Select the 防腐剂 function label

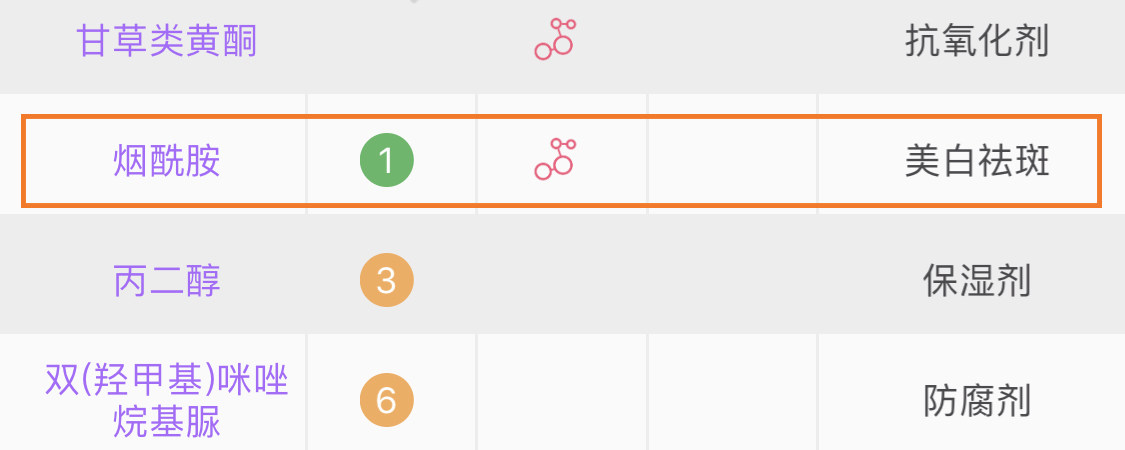976,400
